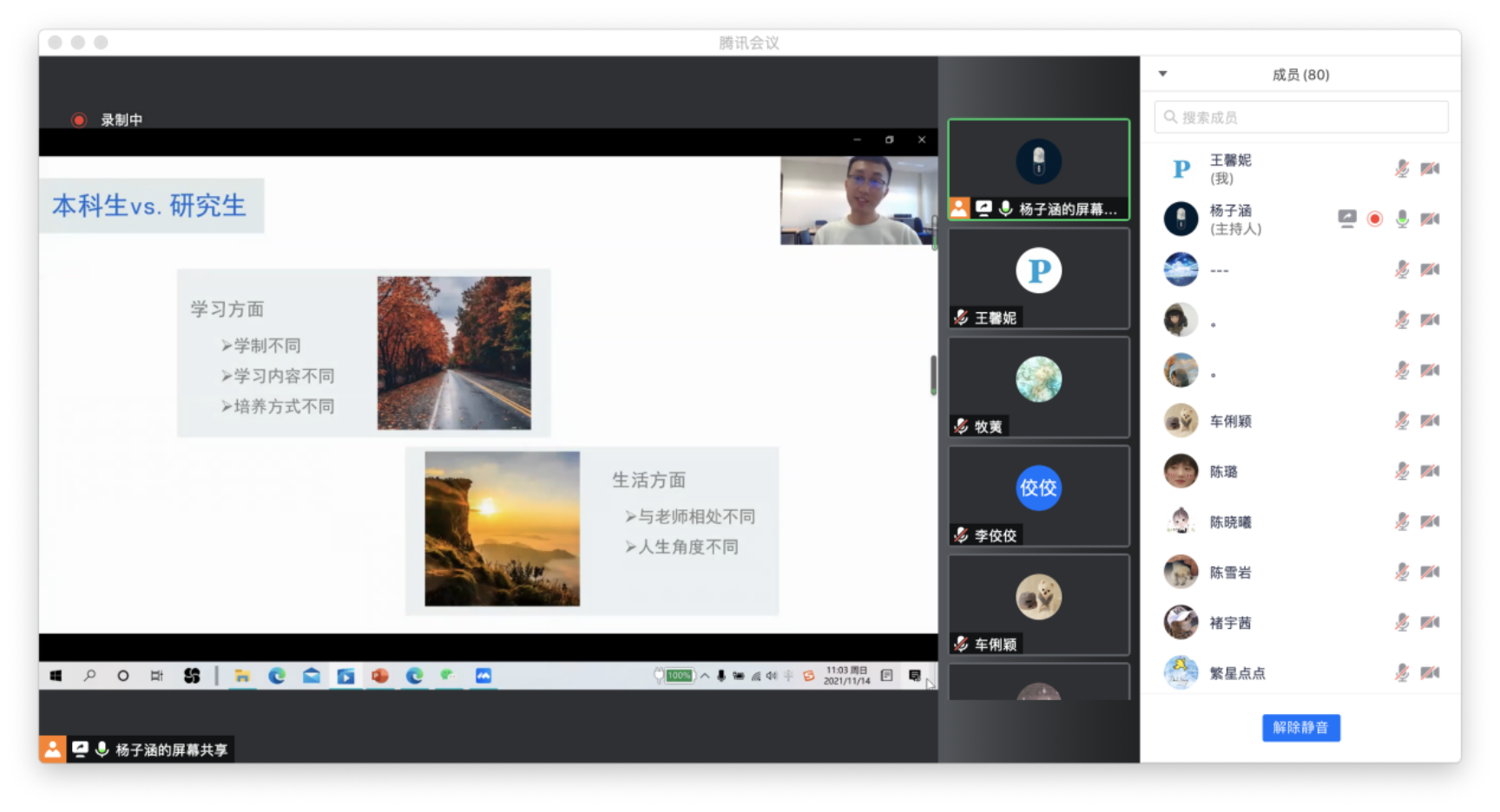Select the 李佼佼 video tile
Screen dimensions: 1500x812
click(1038, 495)
